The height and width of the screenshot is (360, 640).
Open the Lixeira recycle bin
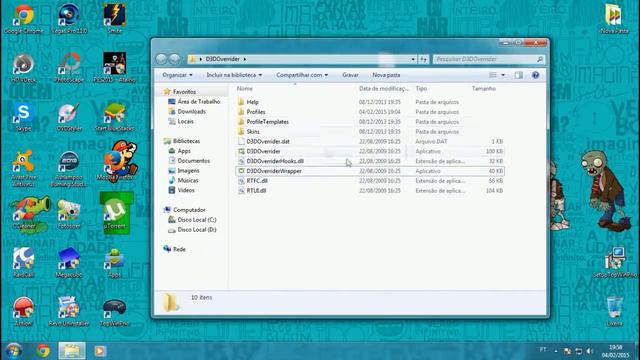click(614, 311)
